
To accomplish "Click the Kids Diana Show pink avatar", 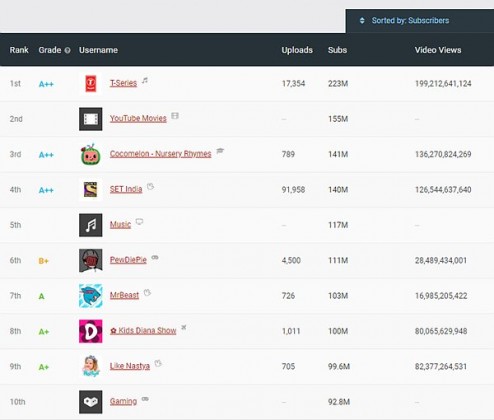I will pos(91,331).
